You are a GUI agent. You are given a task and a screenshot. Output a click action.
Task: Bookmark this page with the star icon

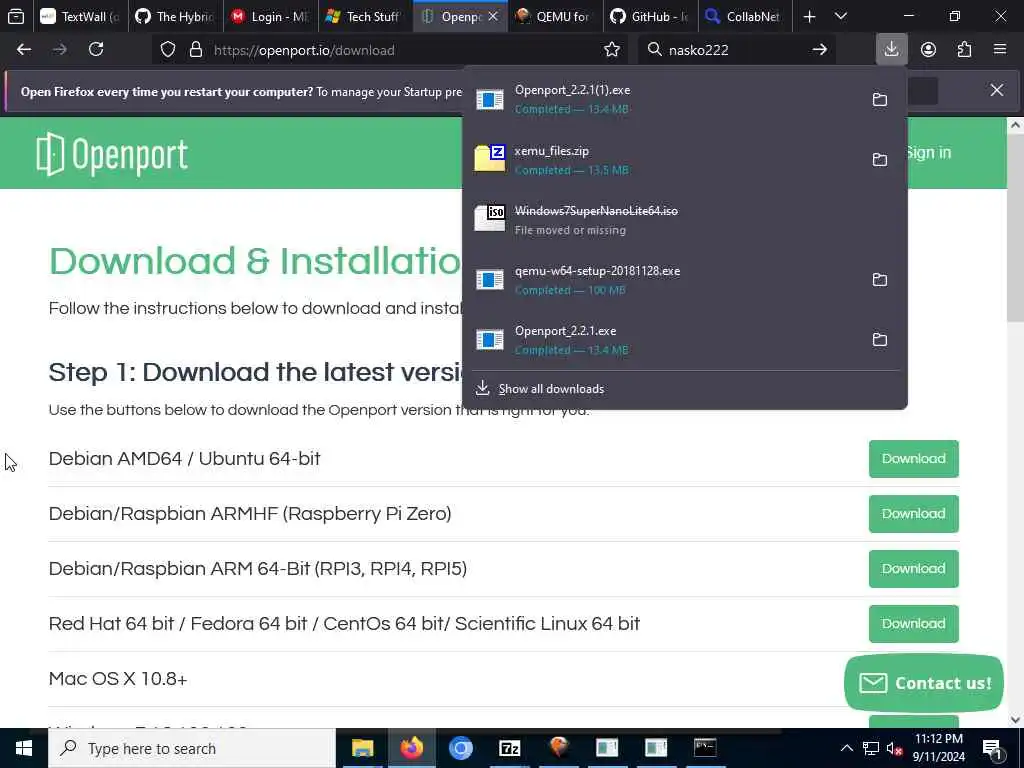point(612,50)
